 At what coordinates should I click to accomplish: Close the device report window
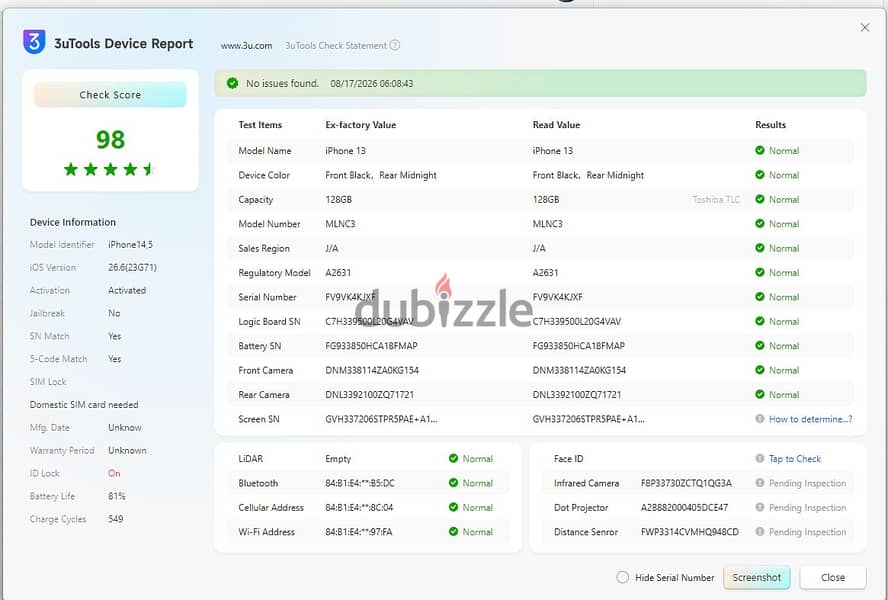click(x=865, y=27)
